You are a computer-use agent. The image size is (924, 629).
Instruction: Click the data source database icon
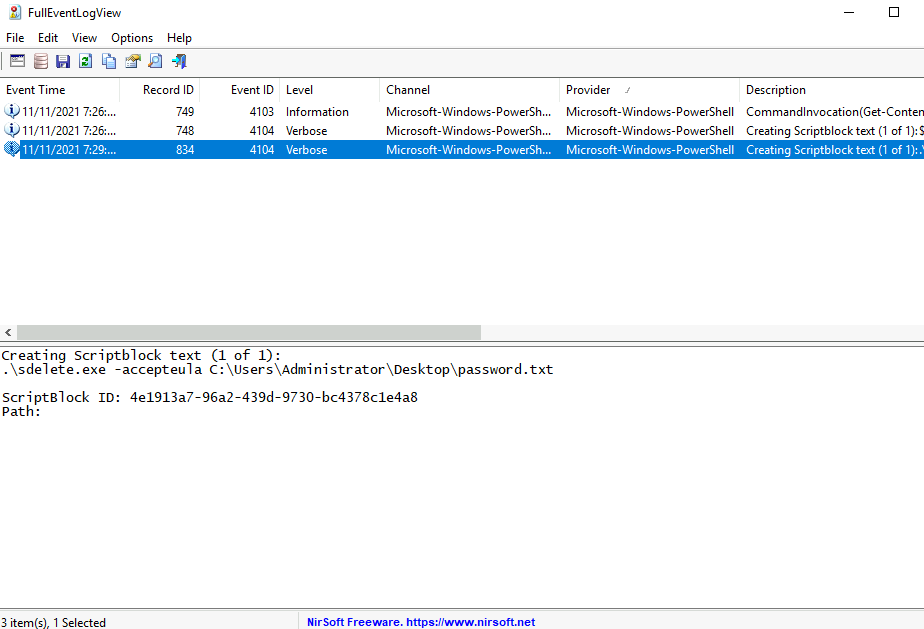point(40,62)
